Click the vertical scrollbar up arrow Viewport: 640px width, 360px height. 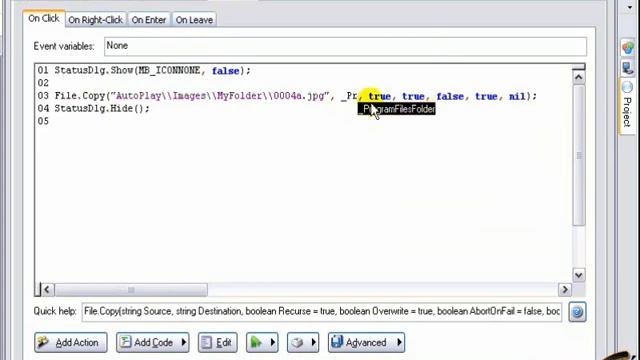coord(579,77)
